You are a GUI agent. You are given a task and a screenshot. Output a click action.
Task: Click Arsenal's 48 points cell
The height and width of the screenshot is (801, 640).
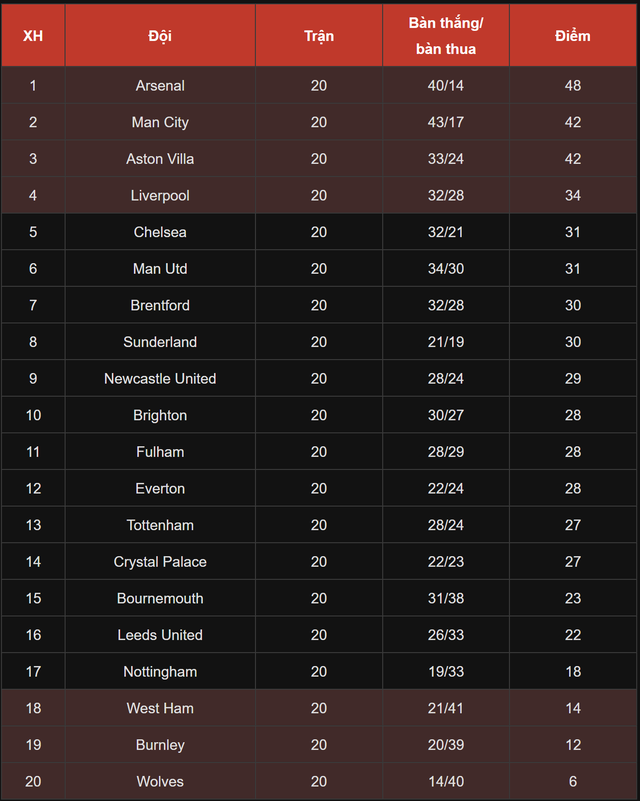point(573,86)
